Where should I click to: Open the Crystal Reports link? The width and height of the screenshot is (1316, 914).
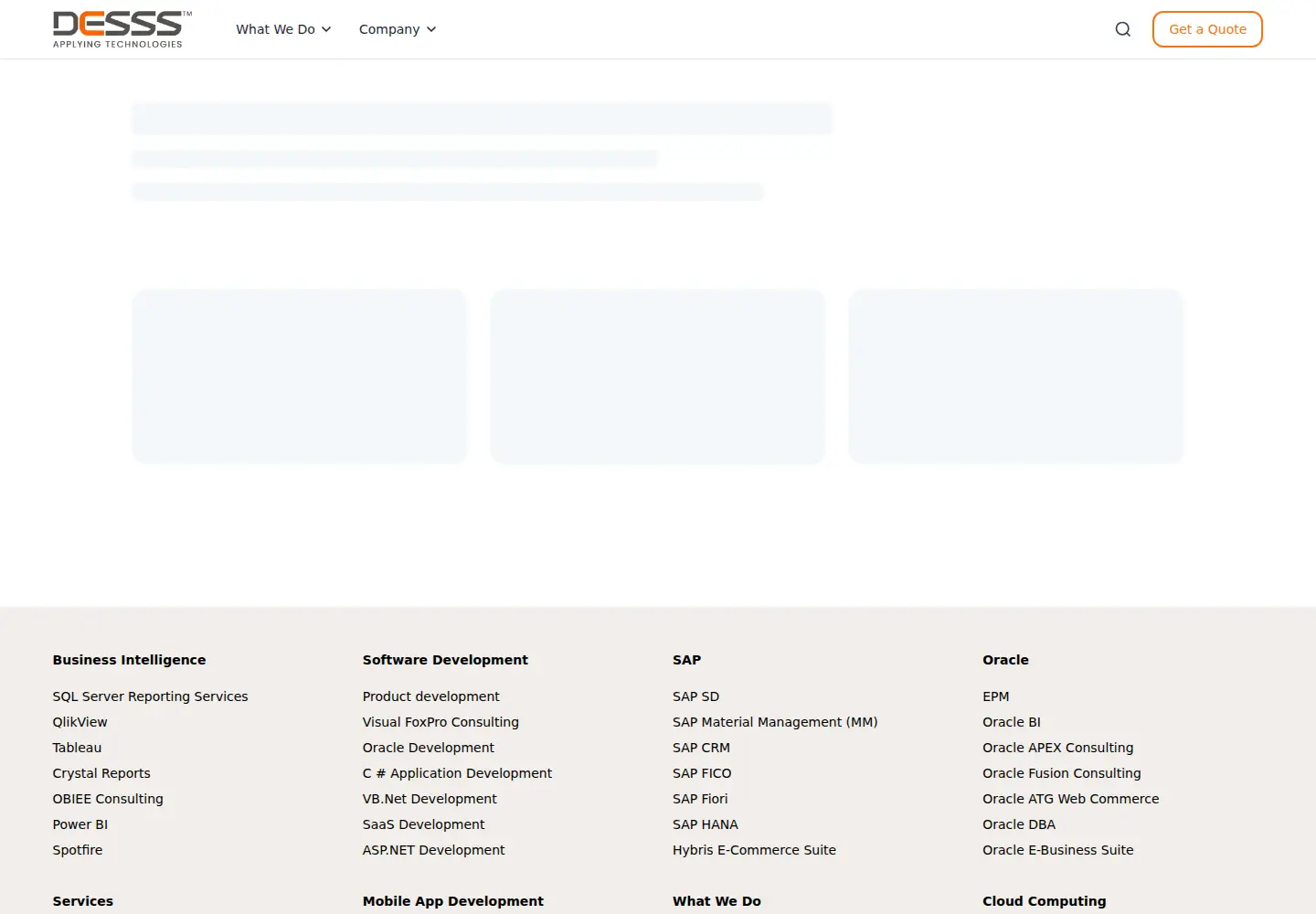coord(101,773)
